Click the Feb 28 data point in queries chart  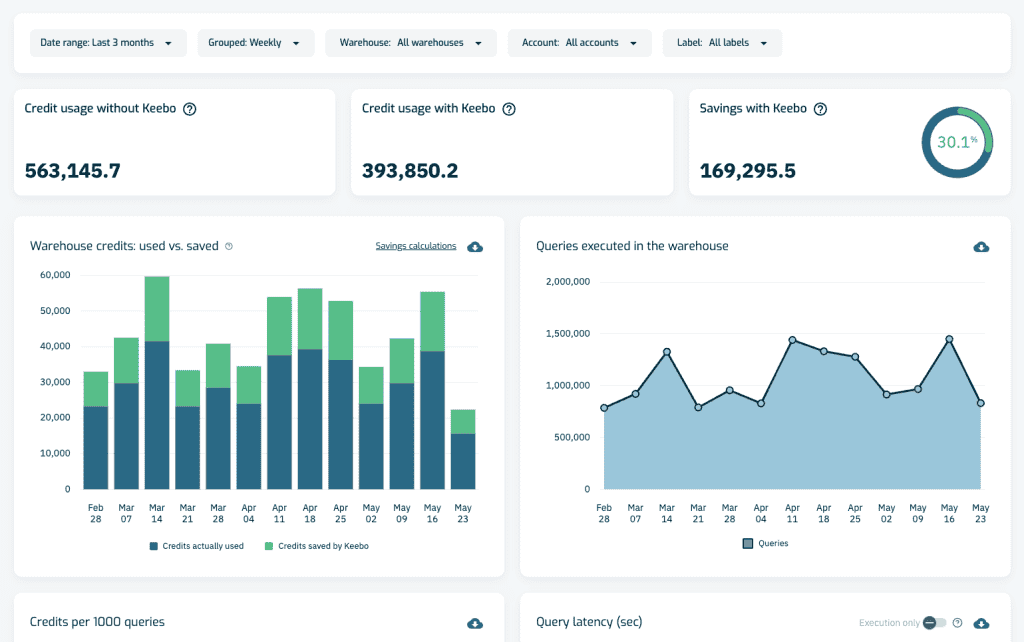(604, 408)
